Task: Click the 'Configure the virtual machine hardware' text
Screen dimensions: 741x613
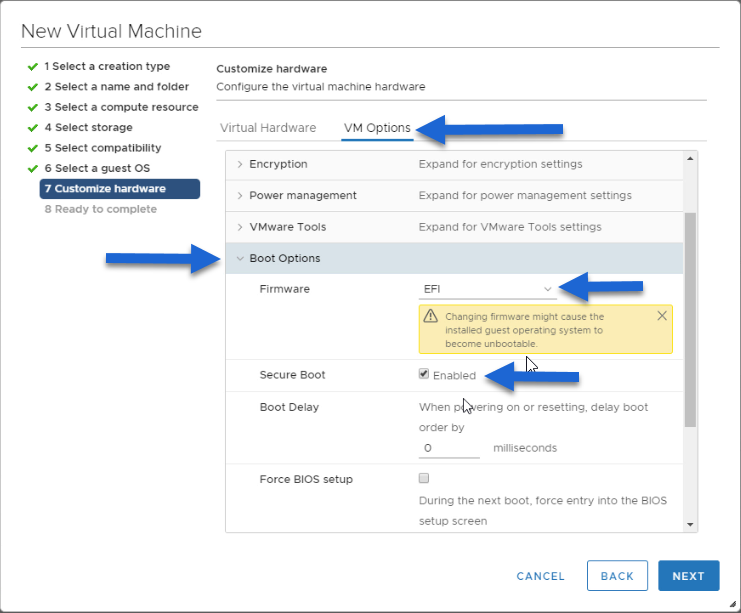Action: (x=320, y=86)
